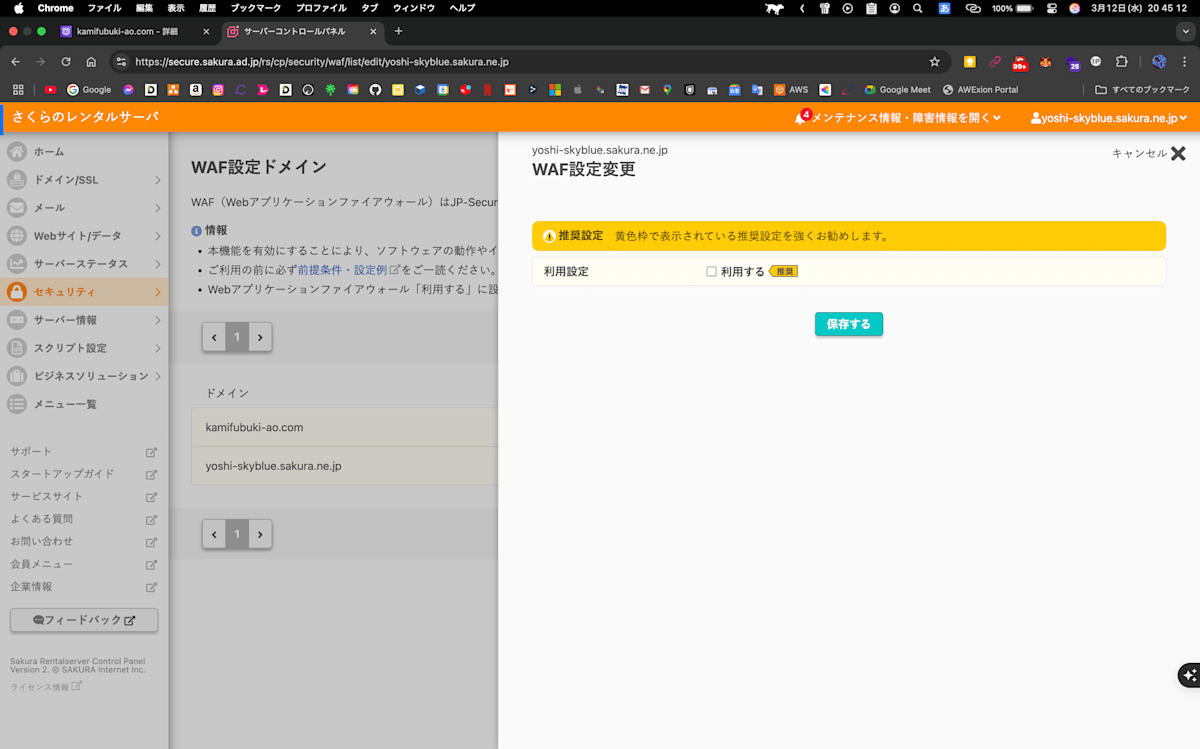Open メニュー一覧 in the sidebar
Image resolution: width=1200 pixels, height=749 pixels.
(x=84, y=404)
